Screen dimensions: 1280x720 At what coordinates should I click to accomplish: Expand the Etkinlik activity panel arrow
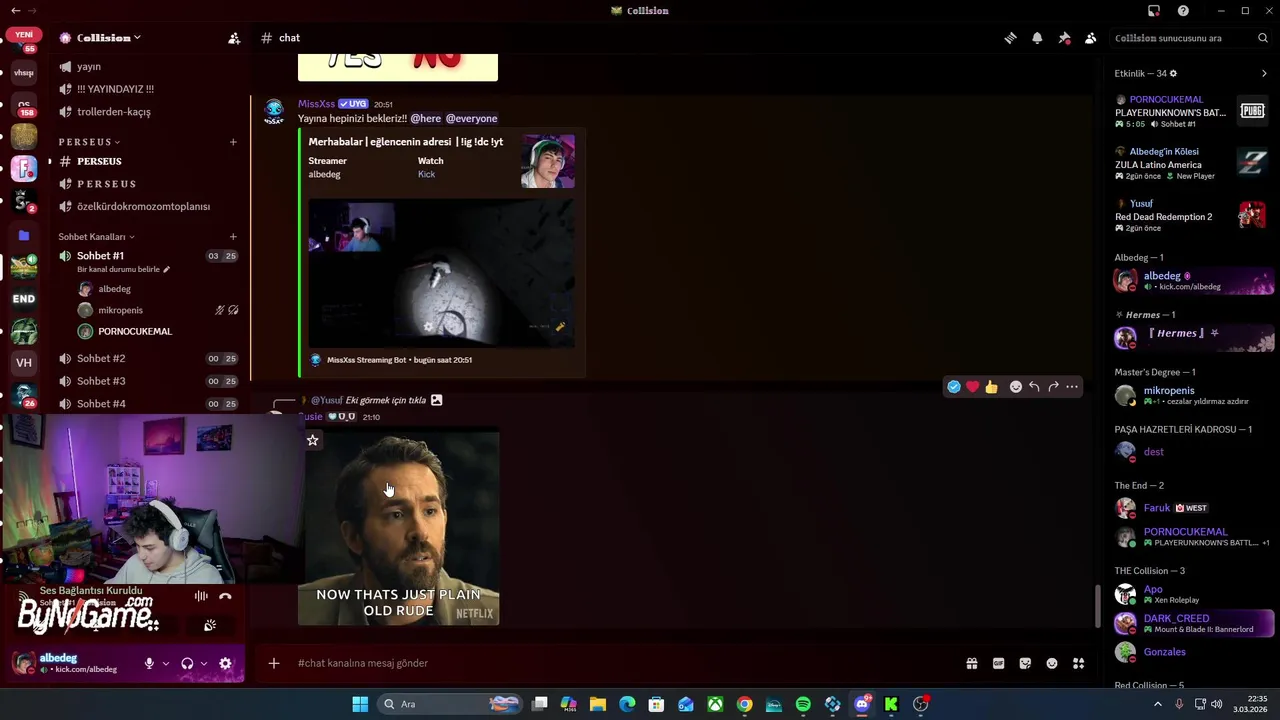tap(1264, 74)
